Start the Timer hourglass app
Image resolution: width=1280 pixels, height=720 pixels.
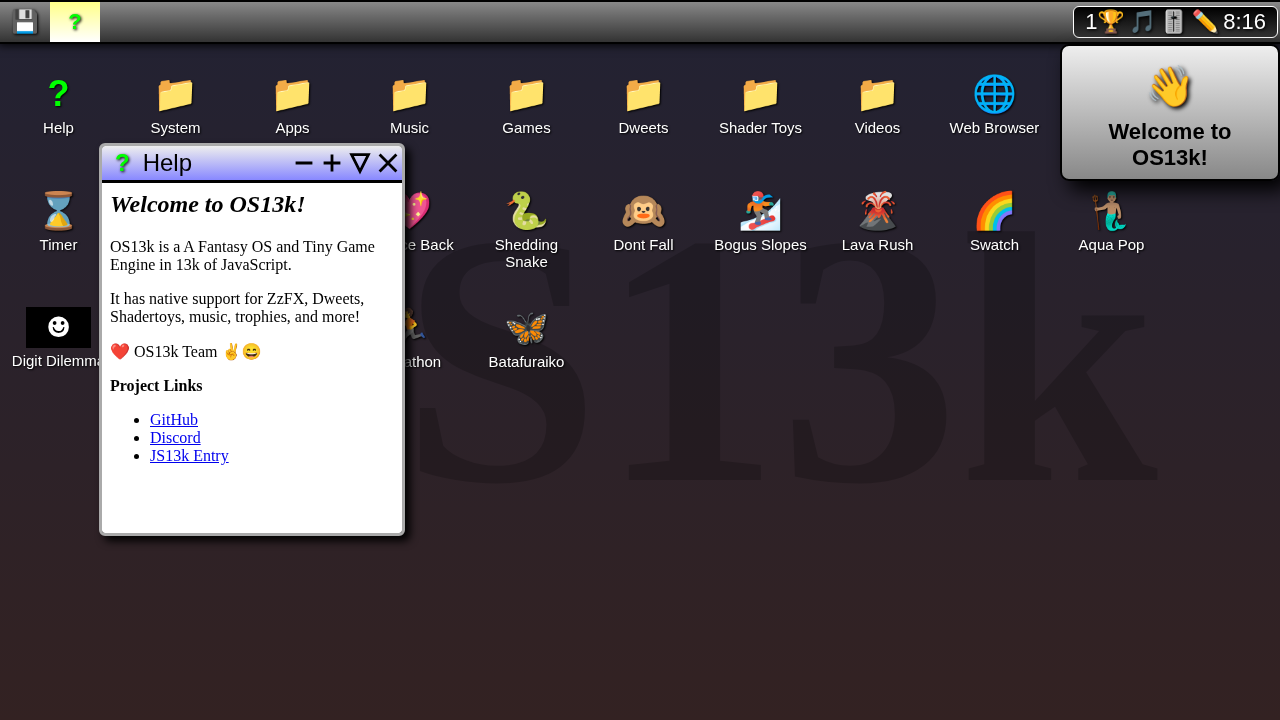coord(58,221)
